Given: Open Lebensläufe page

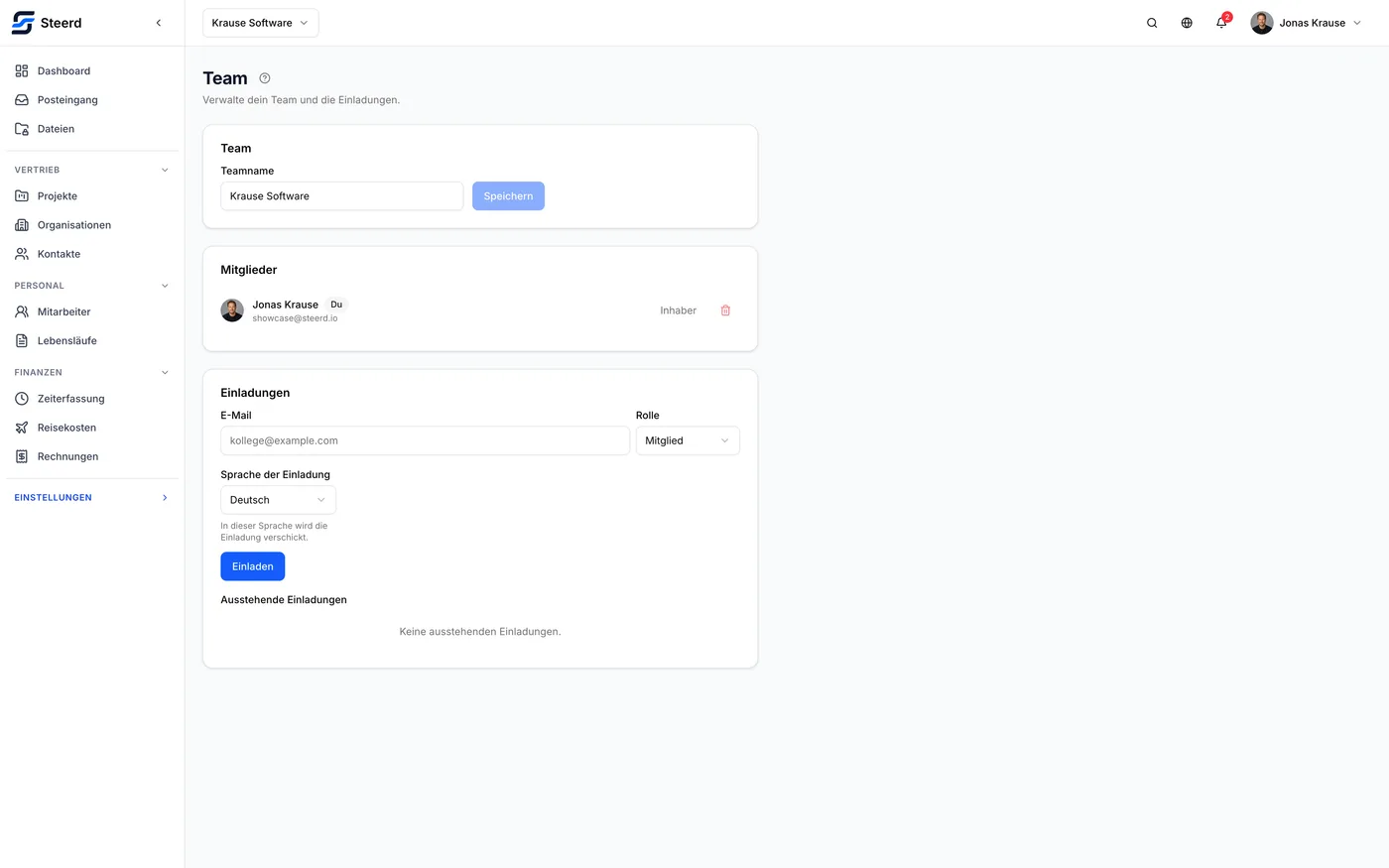Looking at the screenshot, I should point(67,340).
